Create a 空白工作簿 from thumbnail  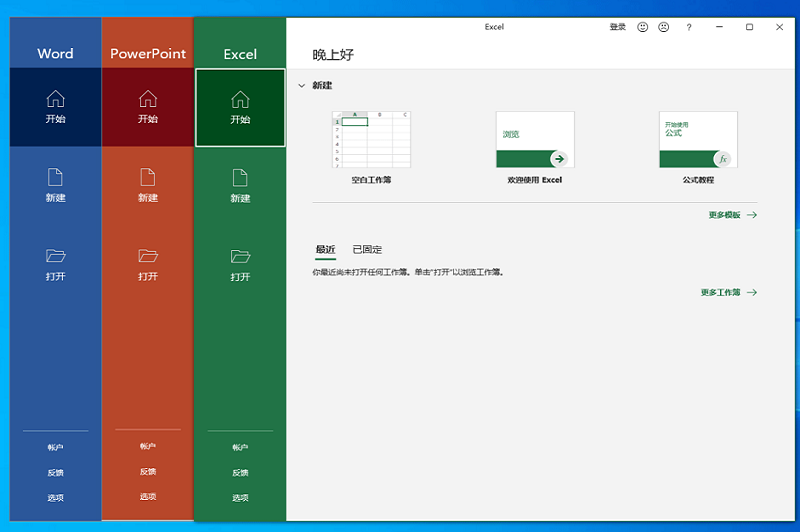click(x=371, y=139)
